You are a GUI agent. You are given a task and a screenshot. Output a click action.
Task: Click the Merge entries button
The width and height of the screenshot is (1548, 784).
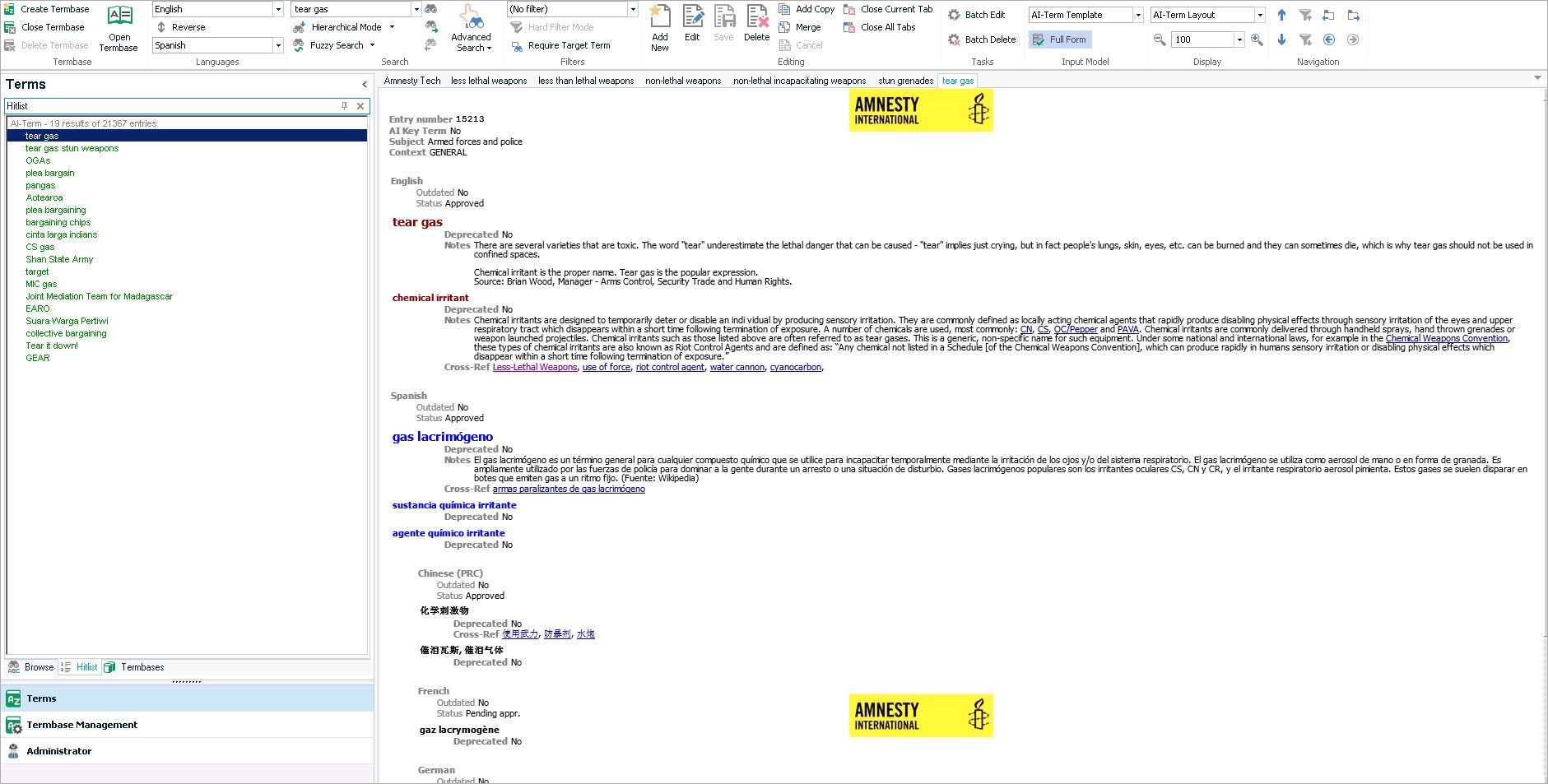click(x=800, y=27)
